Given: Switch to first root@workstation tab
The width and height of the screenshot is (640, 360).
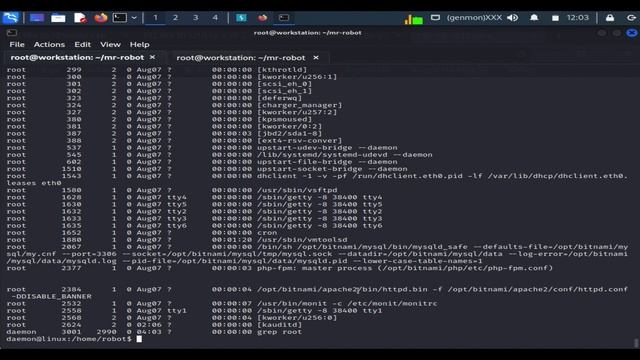Looking at the screenshot, I should [77, 58].
